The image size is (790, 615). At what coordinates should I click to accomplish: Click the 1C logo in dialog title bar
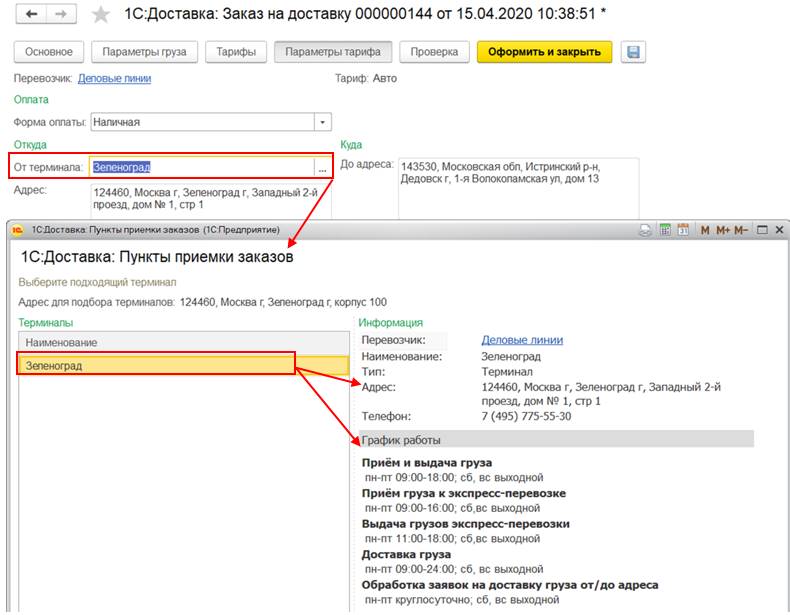(18, 230)
